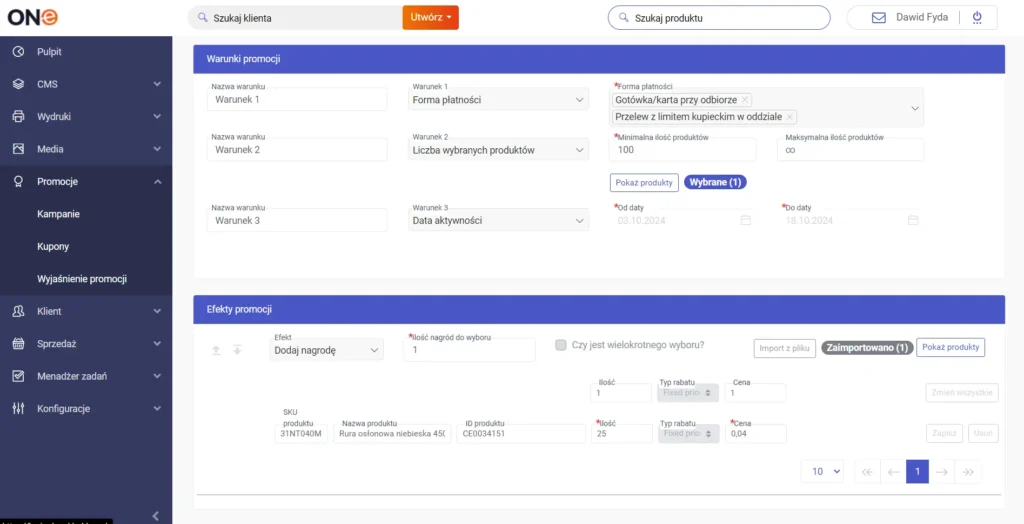Expand the 'Efekt' Dodaj nagrodę dropdown

327,350
